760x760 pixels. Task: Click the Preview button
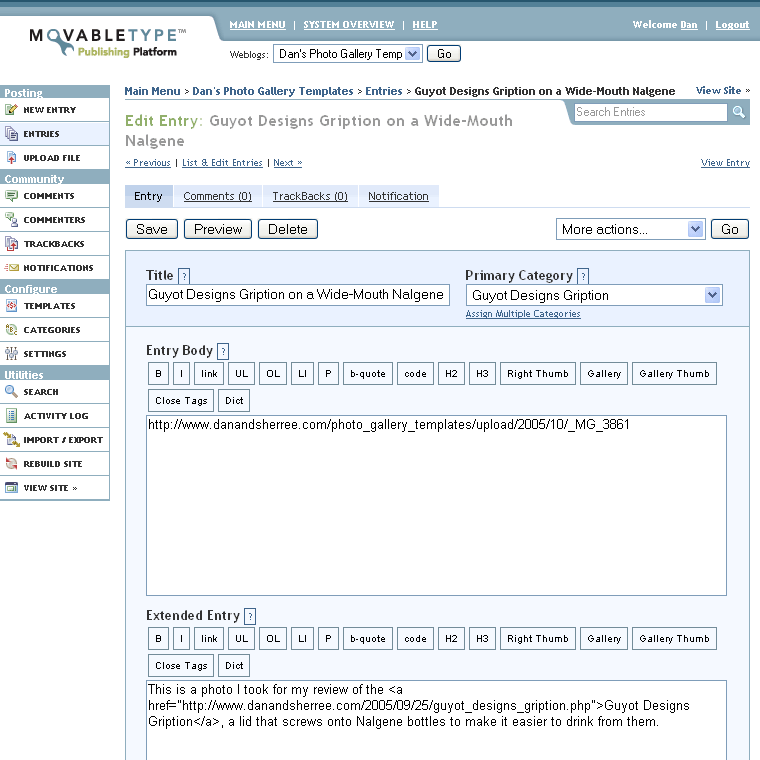pos(218,229)
